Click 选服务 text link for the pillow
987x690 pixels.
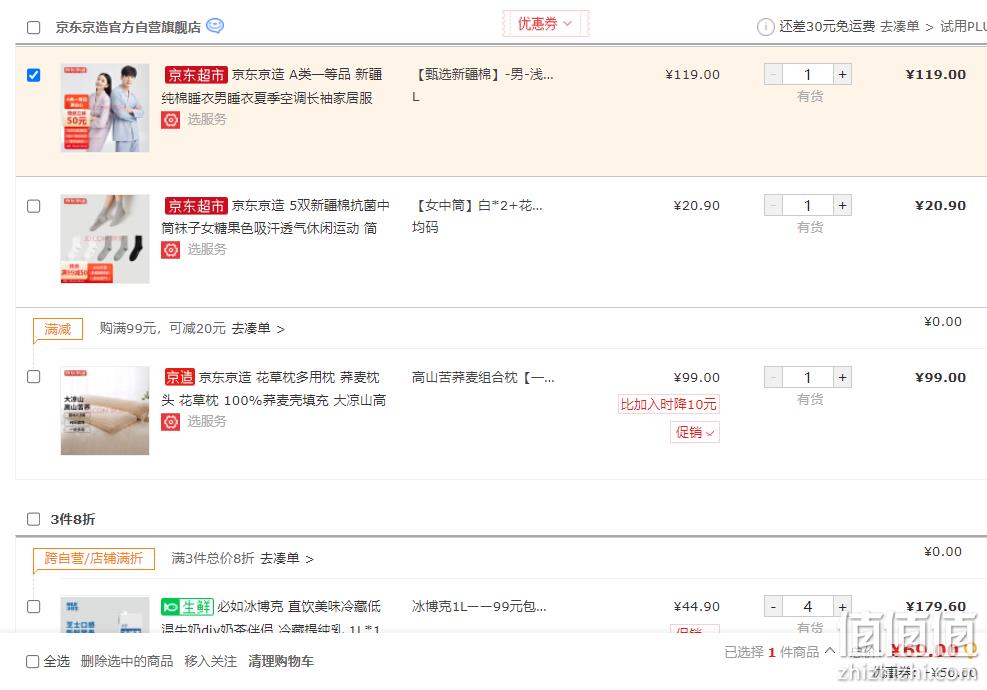tap(206, 422)
